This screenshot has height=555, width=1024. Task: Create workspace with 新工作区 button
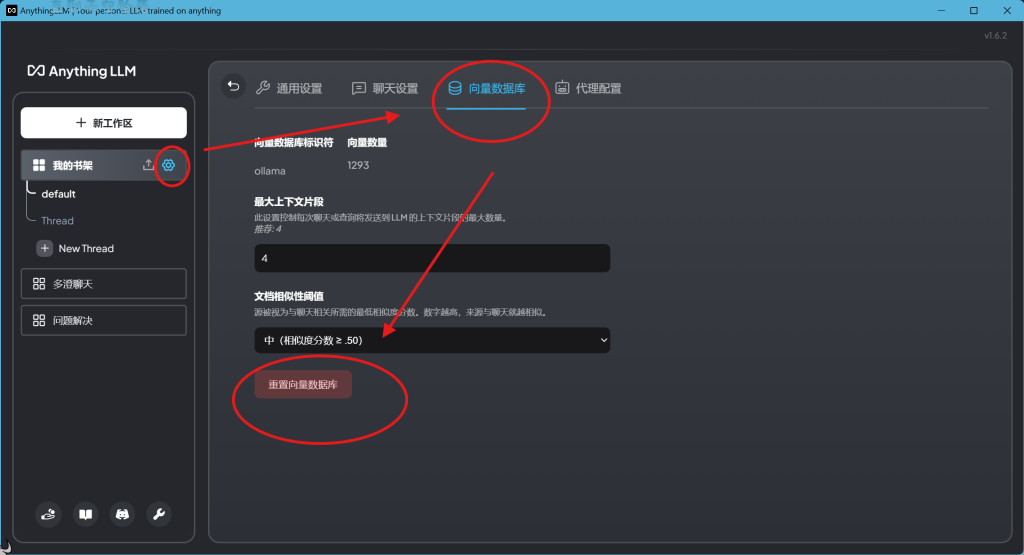coord(104,123)
